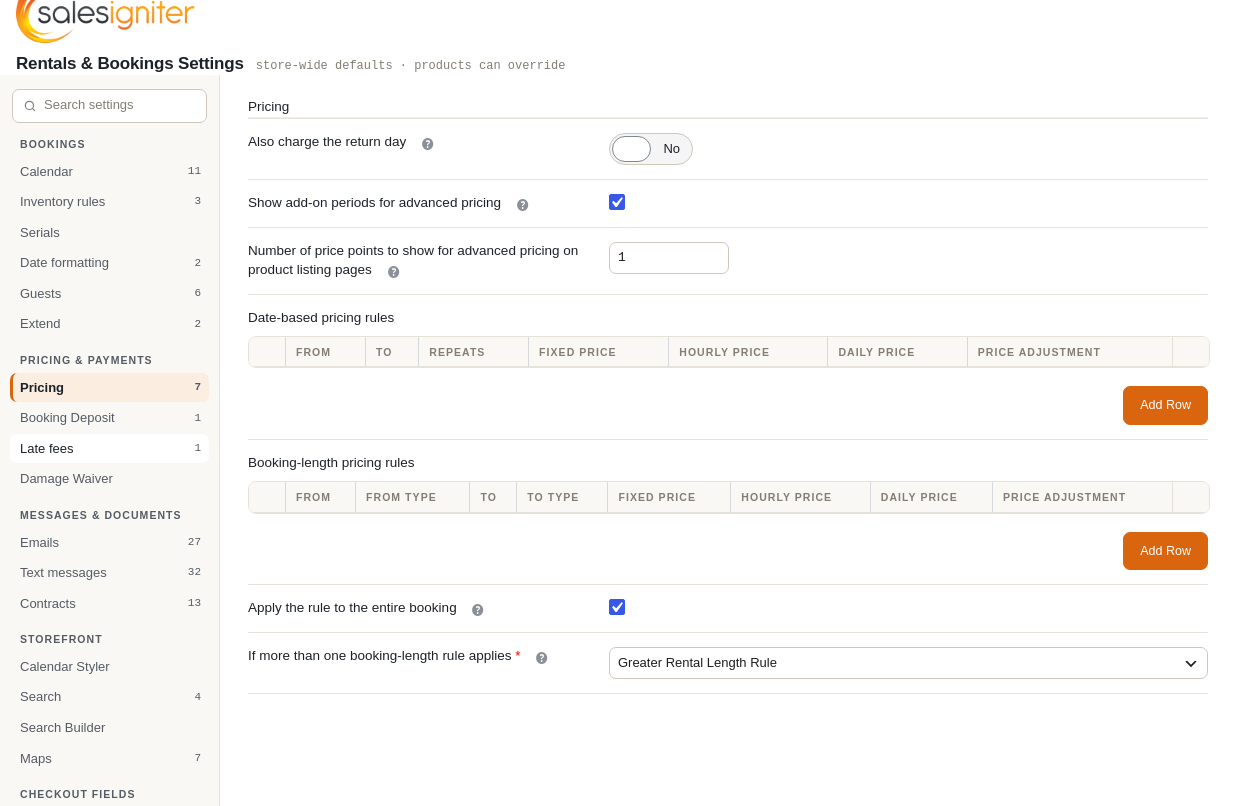Click the Sales Igniter logo
This screenshot has height=806, width=1236.
105,20
